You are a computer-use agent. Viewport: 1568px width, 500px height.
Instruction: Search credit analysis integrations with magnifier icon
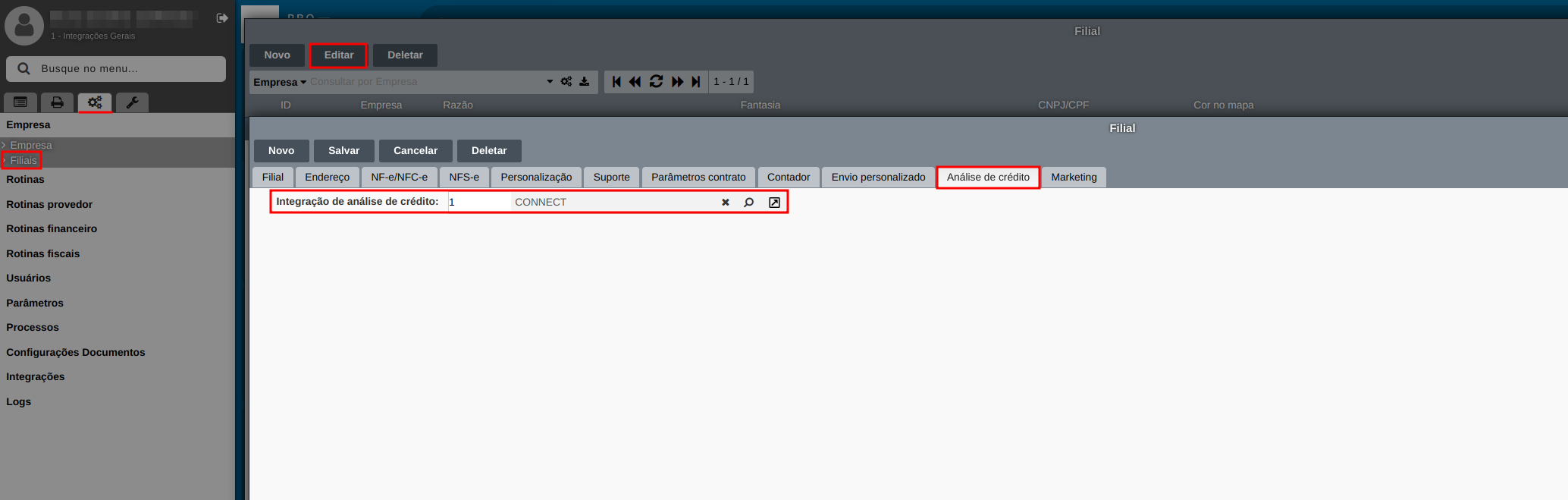coord(749,203)
